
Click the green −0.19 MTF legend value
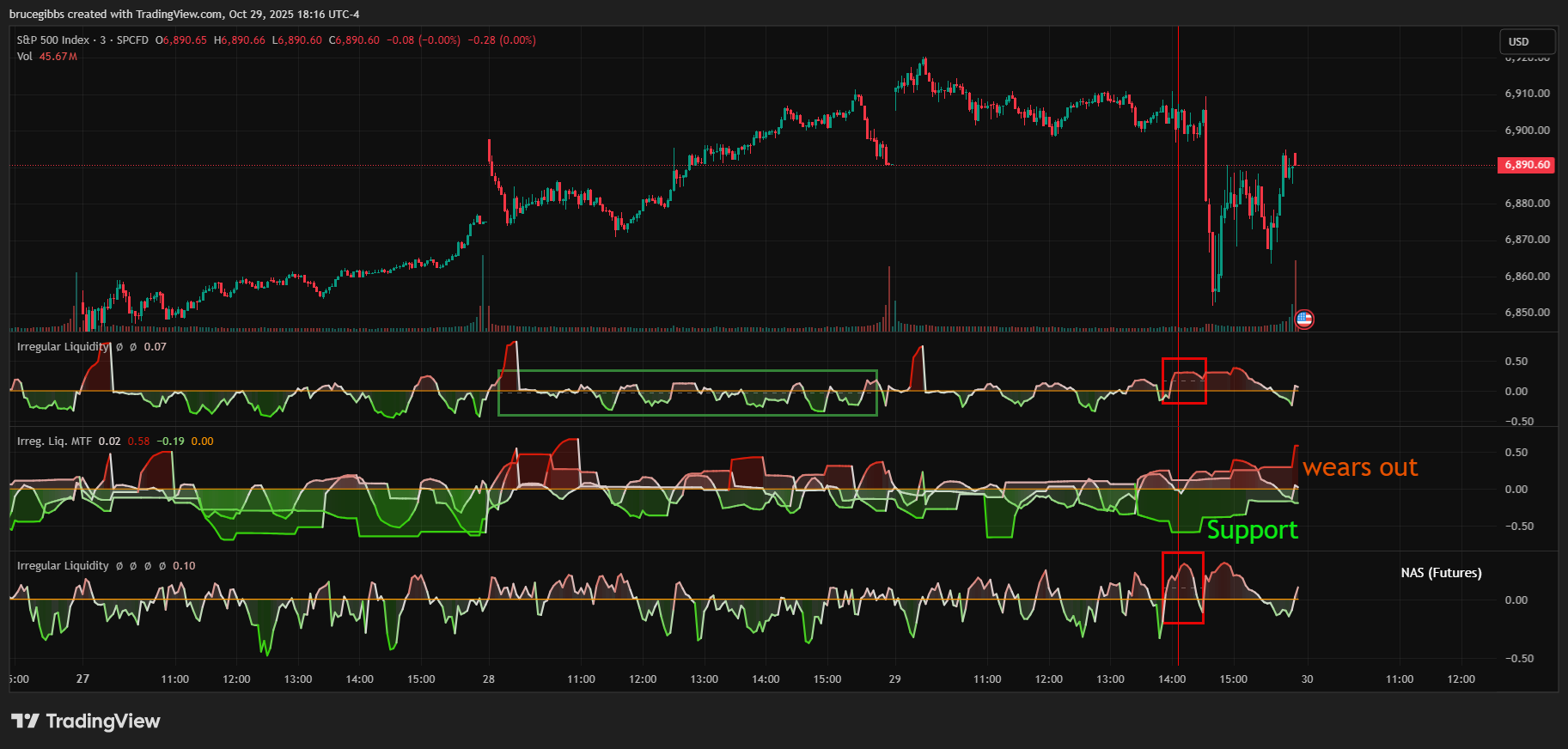[170, 441]
